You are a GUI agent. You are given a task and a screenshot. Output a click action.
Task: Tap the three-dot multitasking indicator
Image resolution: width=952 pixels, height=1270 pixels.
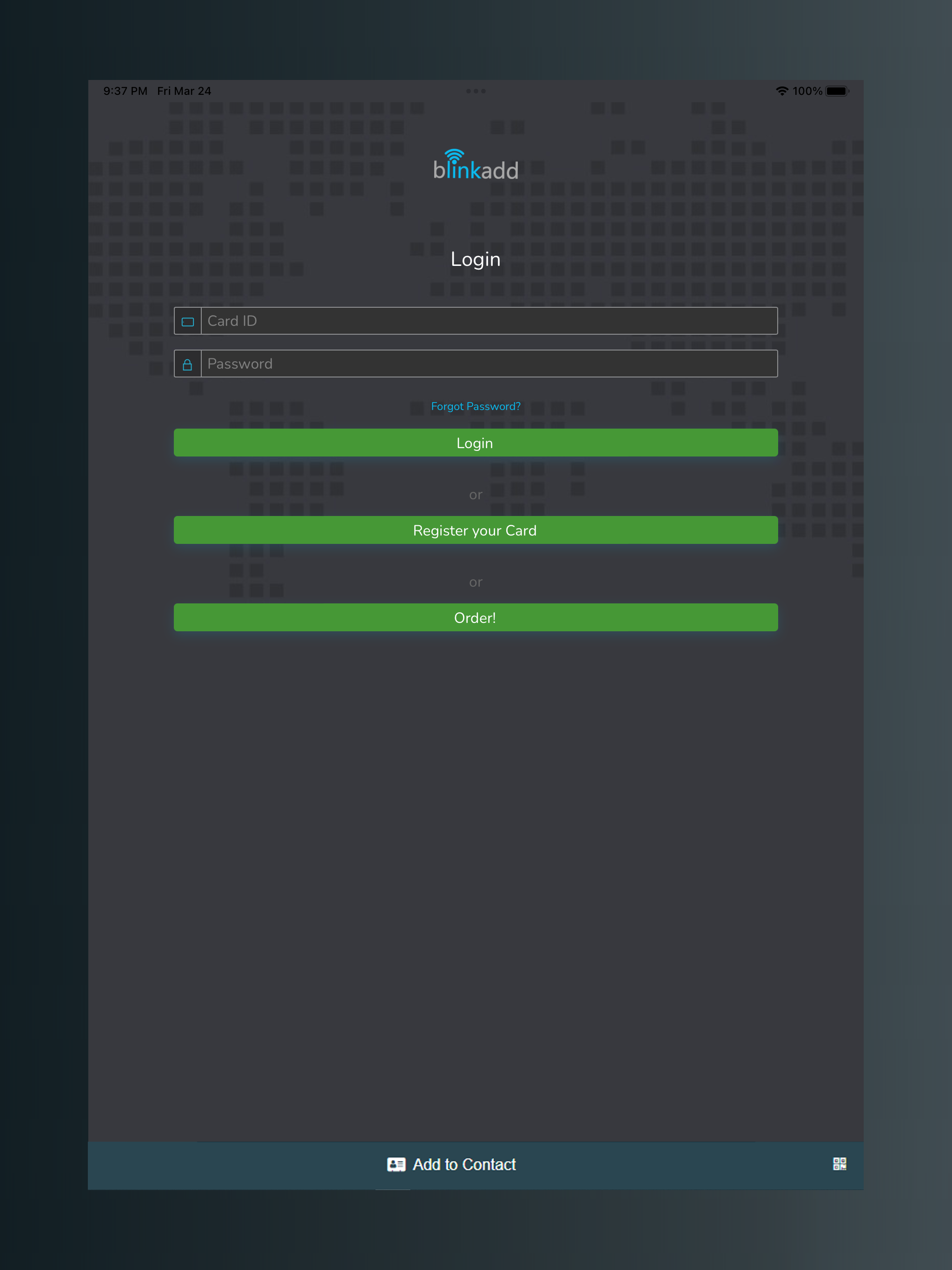476,91
